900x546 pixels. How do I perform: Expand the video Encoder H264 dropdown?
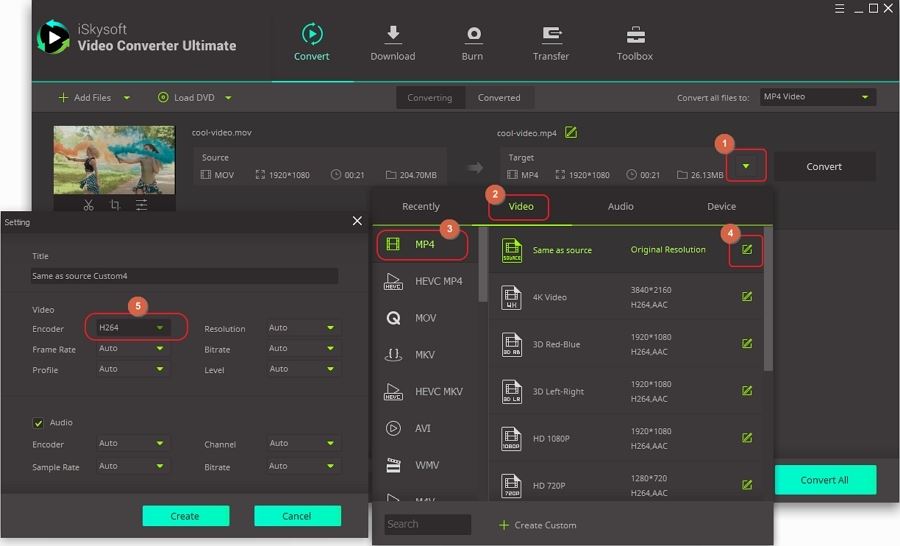[x=132, y=328]
